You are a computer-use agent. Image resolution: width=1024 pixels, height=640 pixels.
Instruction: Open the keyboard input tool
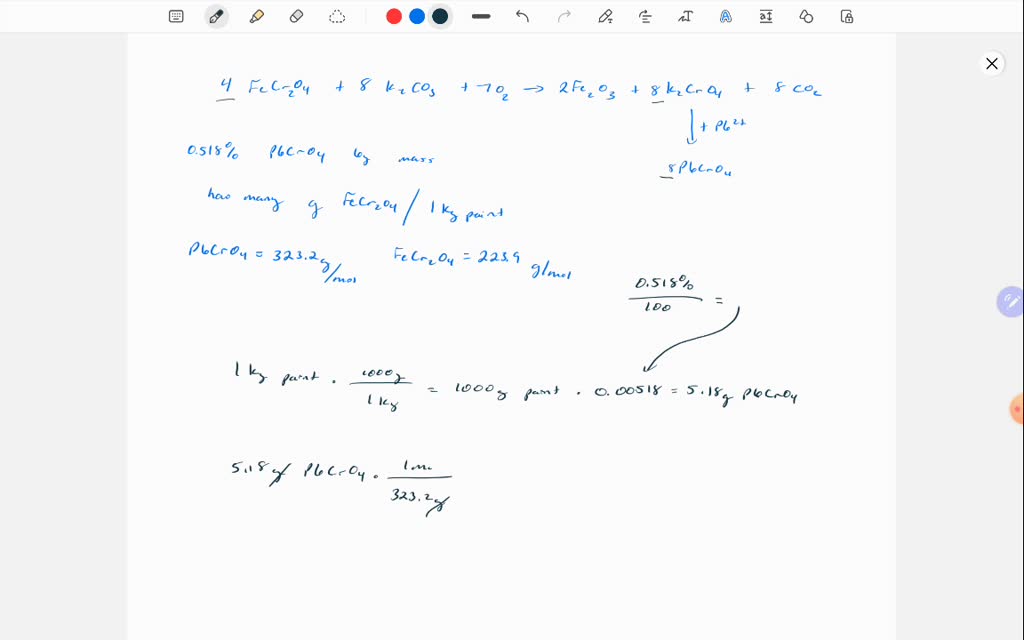pos(176,16)
